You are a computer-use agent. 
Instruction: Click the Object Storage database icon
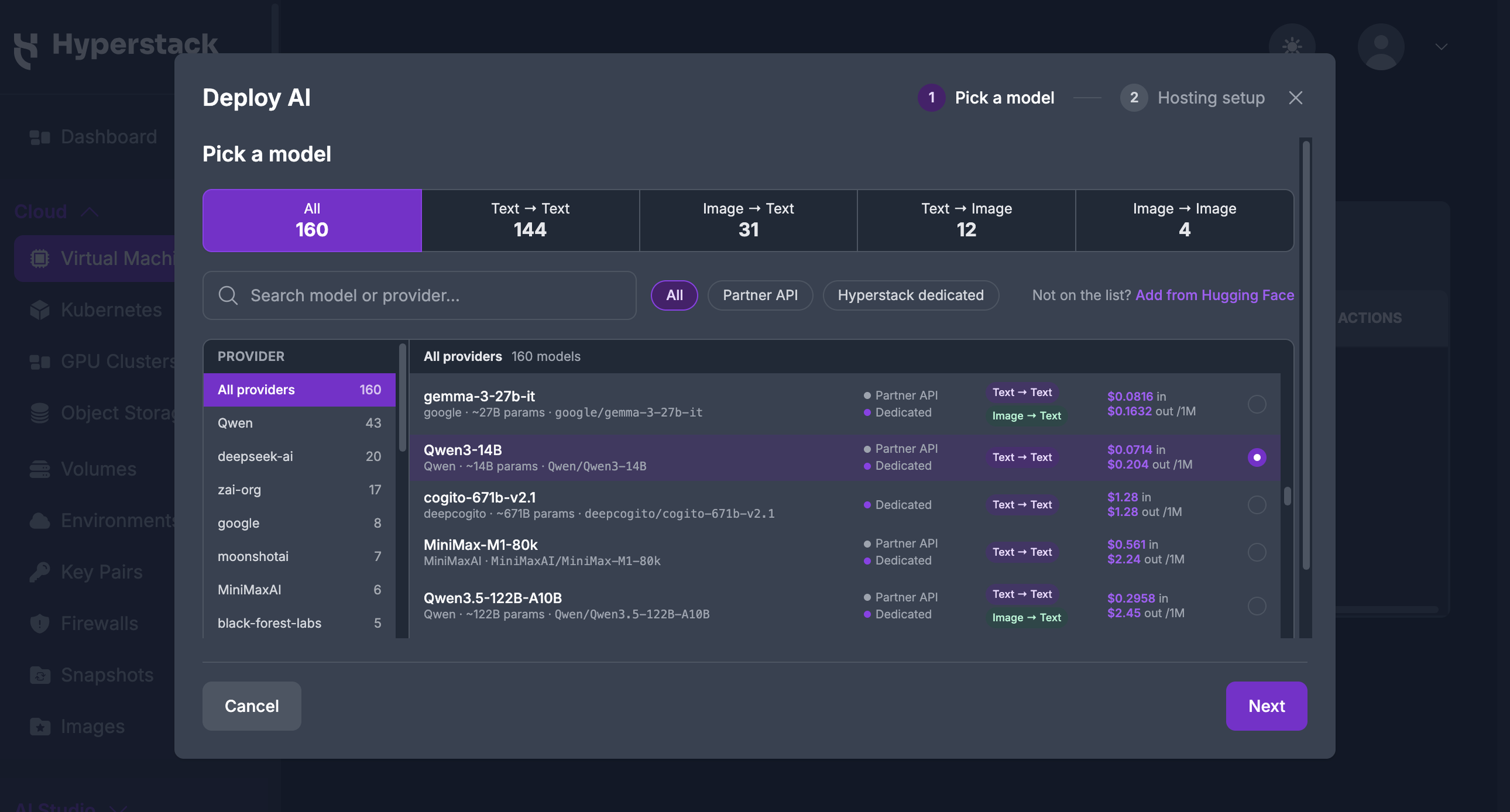[x=40, y=413]
